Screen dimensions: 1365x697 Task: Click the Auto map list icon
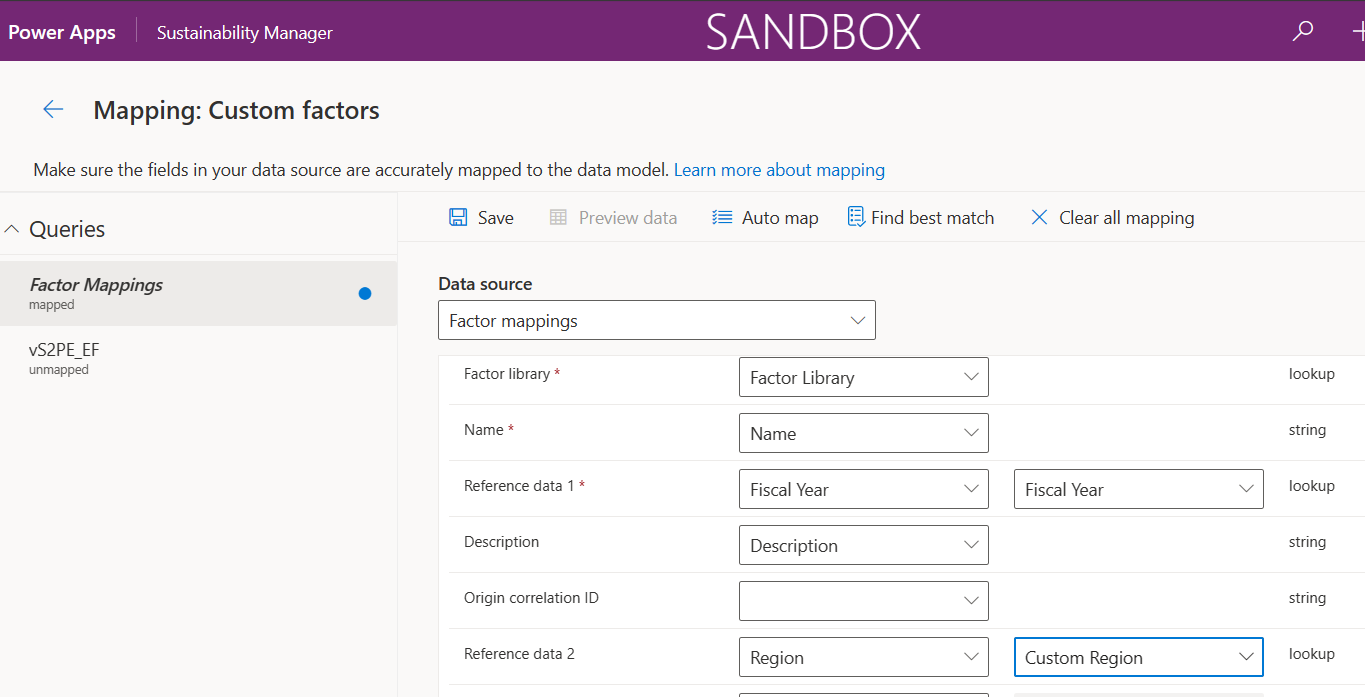point(722,217)
